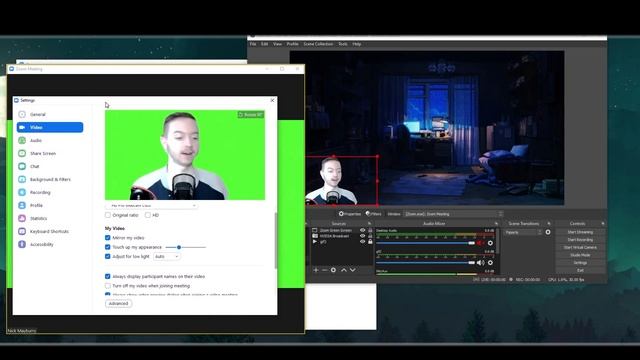640x360 pixels.
Task: Open OBS Settings from Controls panel
Action: click(580, 263)
